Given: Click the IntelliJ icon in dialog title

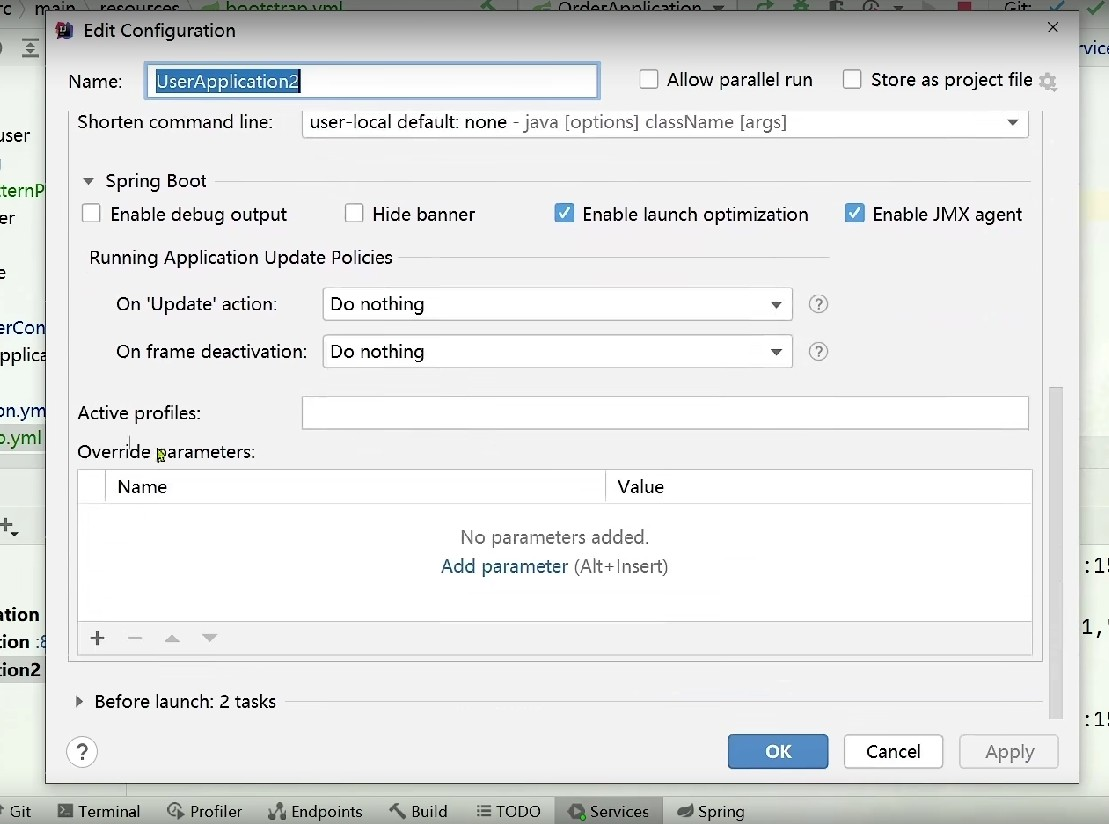Looking at the screenshot, I should click(64, 30).
